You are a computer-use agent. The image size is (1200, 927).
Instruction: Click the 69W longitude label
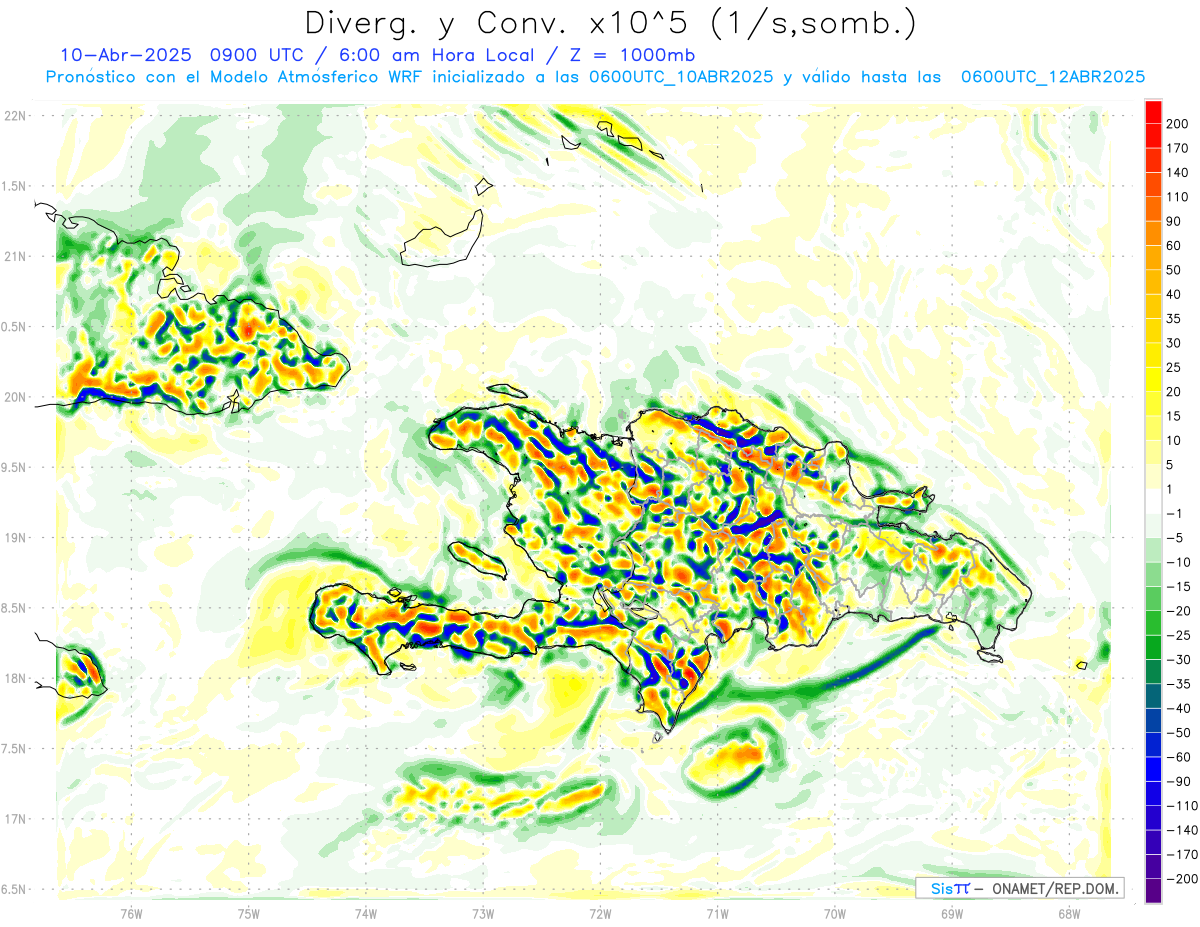tap(951, 913)
